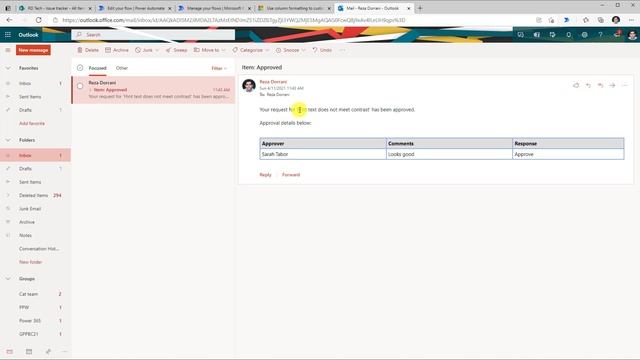This screenshot has height=360, width=640.
Task: Go back with the browser back arrow
Action: 9,20
